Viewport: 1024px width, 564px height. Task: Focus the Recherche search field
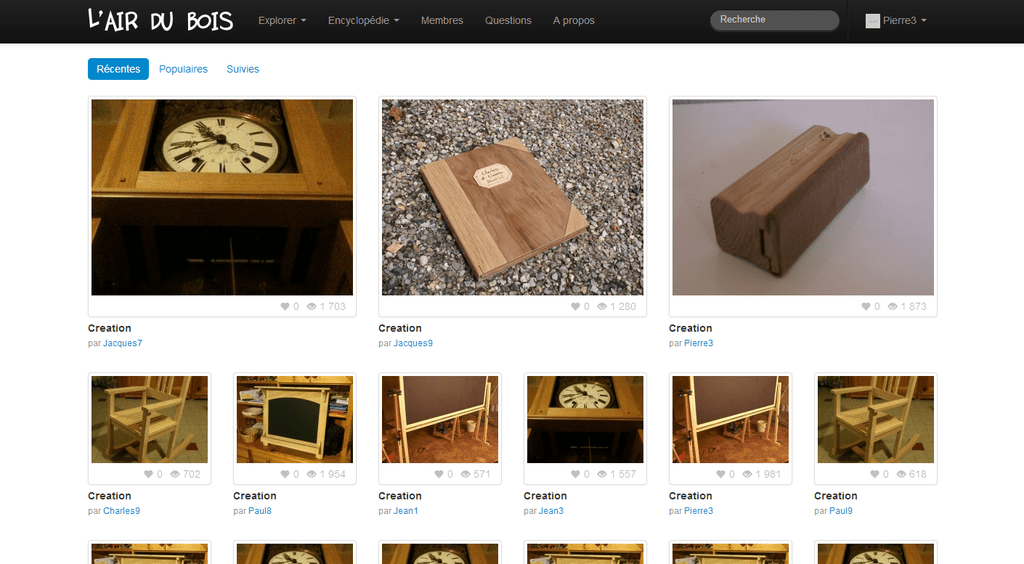[x=775, y=20]
